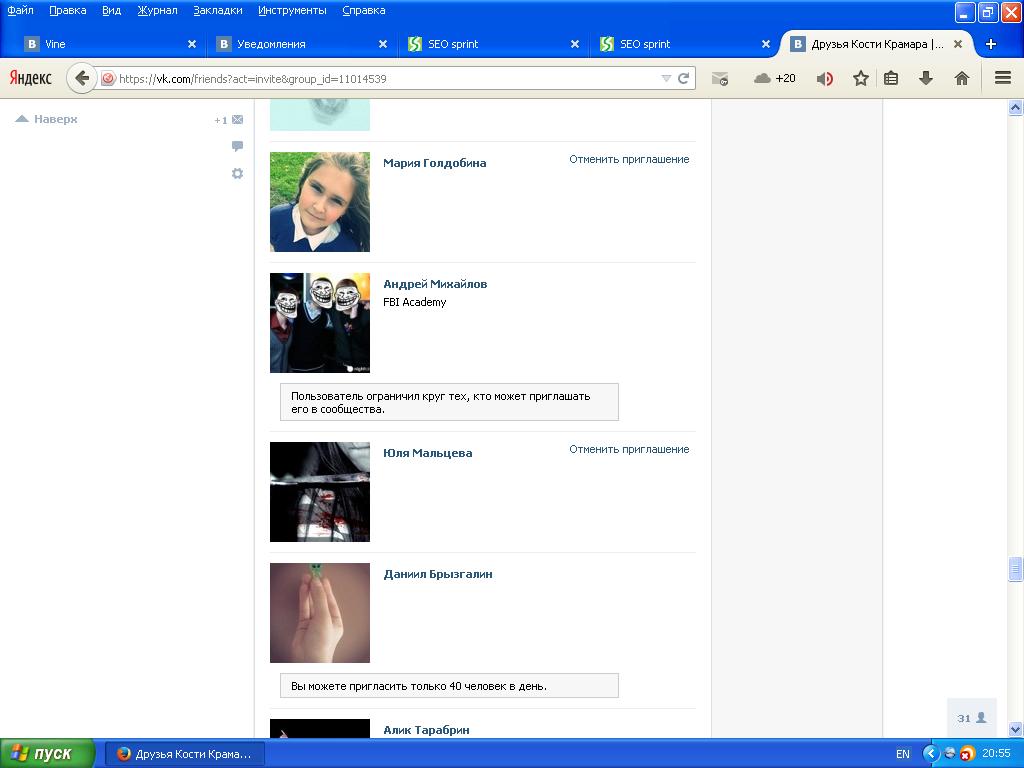
Task: Close the second SEO sprint tab
Action: [766, 44]
